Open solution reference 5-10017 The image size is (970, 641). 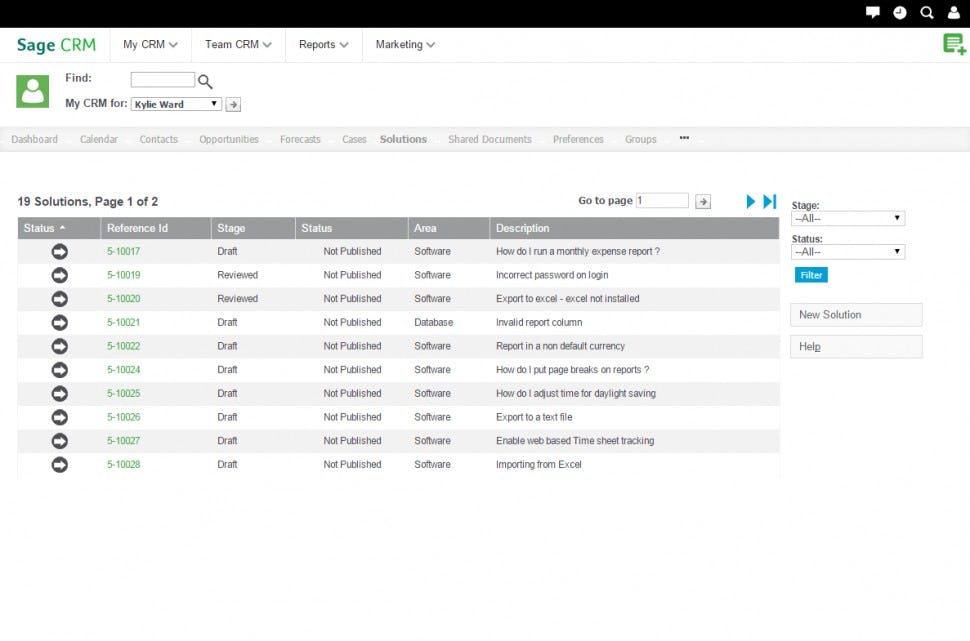pos(124,252)
